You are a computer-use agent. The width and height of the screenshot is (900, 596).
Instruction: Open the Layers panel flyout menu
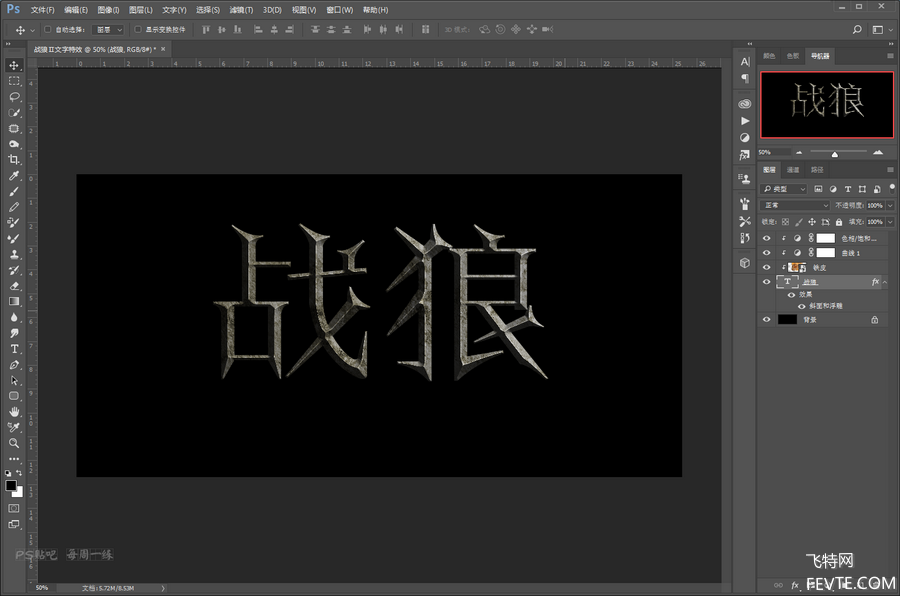890,169
